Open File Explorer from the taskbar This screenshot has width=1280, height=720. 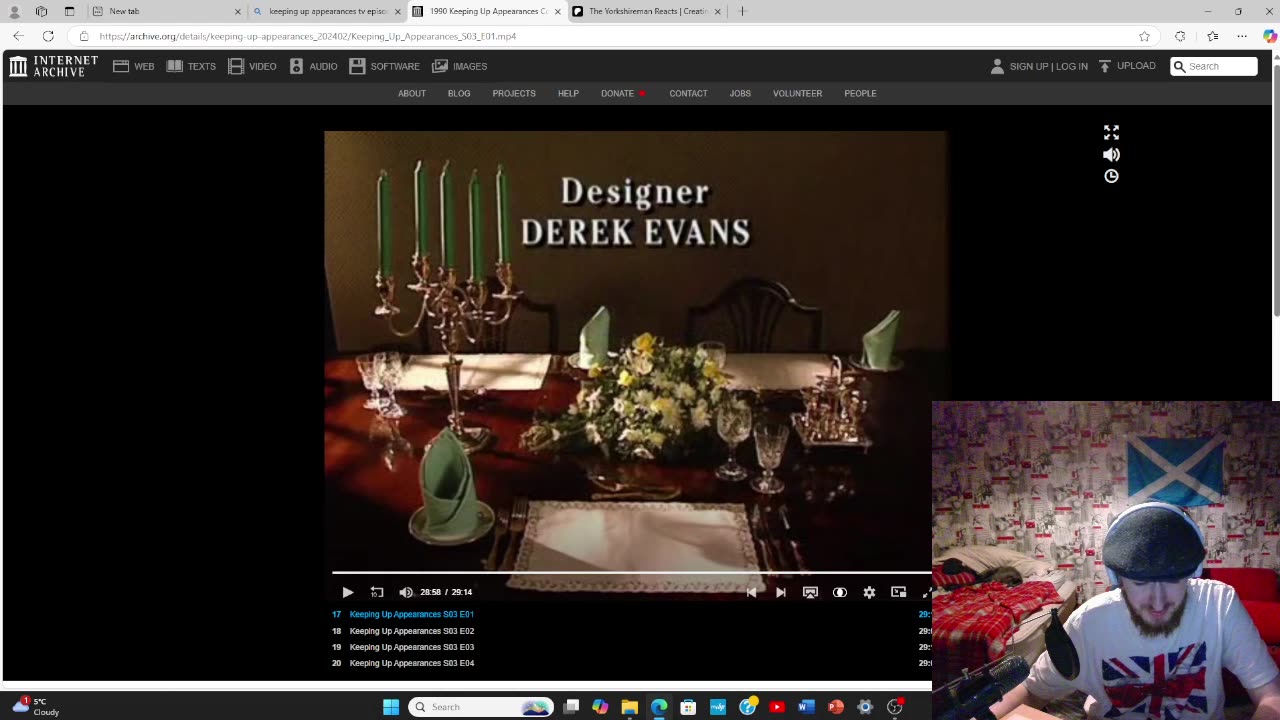click(629, 707)
